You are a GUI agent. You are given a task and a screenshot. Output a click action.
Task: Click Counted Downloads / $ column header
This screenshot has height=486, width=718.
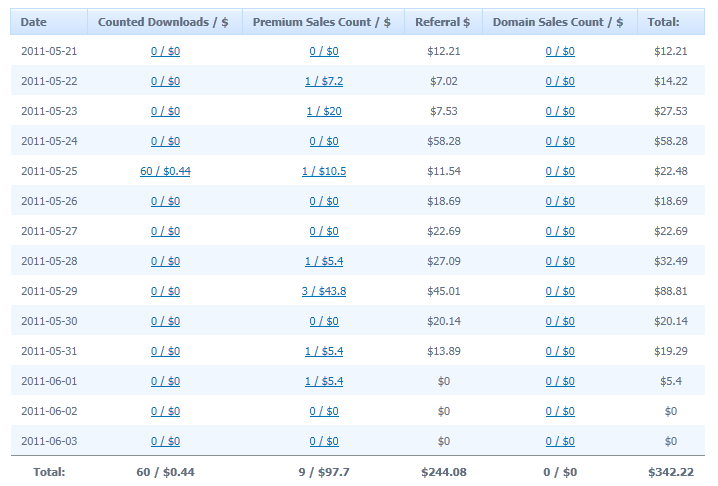tap(165, 22)
